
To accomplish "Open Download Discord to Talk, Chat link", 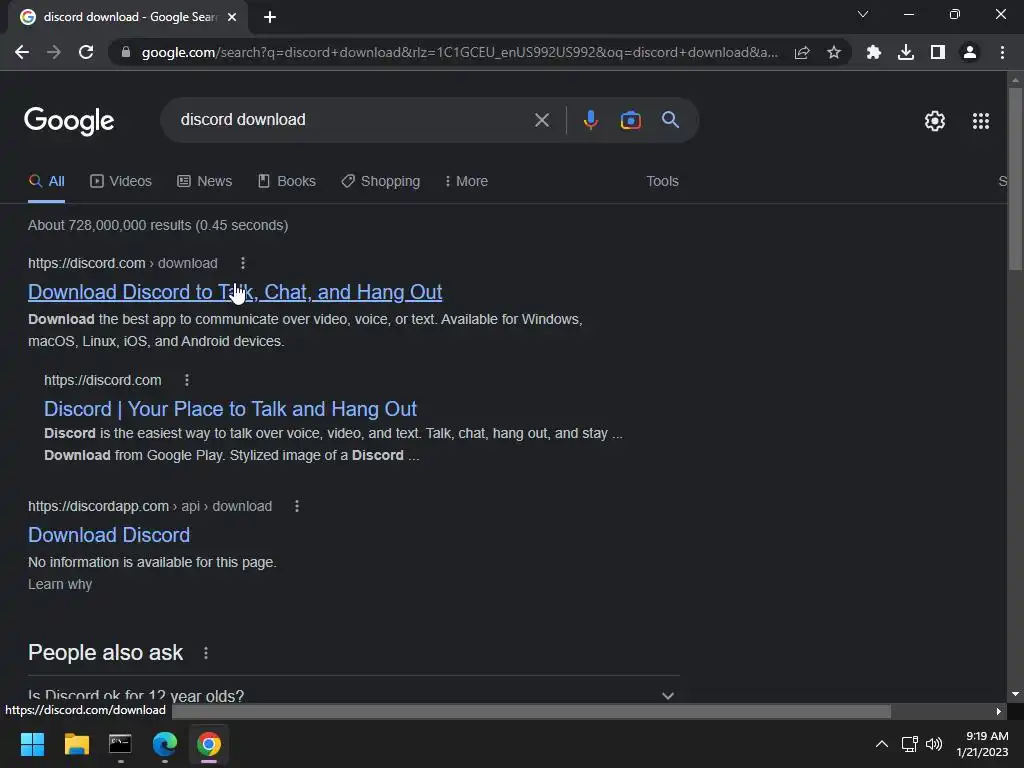I will [235, 292].
